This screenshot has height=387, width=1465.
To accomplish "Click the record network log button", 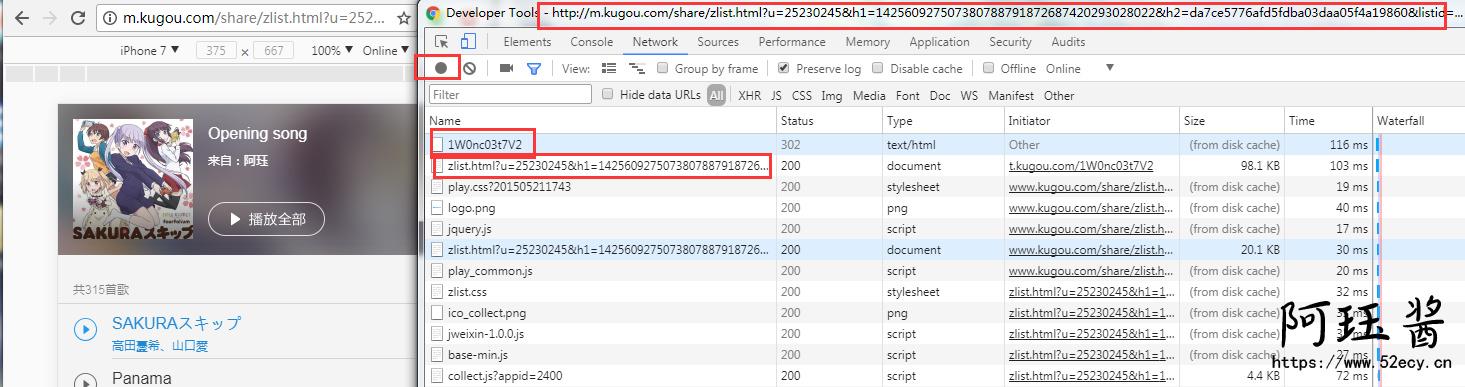I will [441, 68].
